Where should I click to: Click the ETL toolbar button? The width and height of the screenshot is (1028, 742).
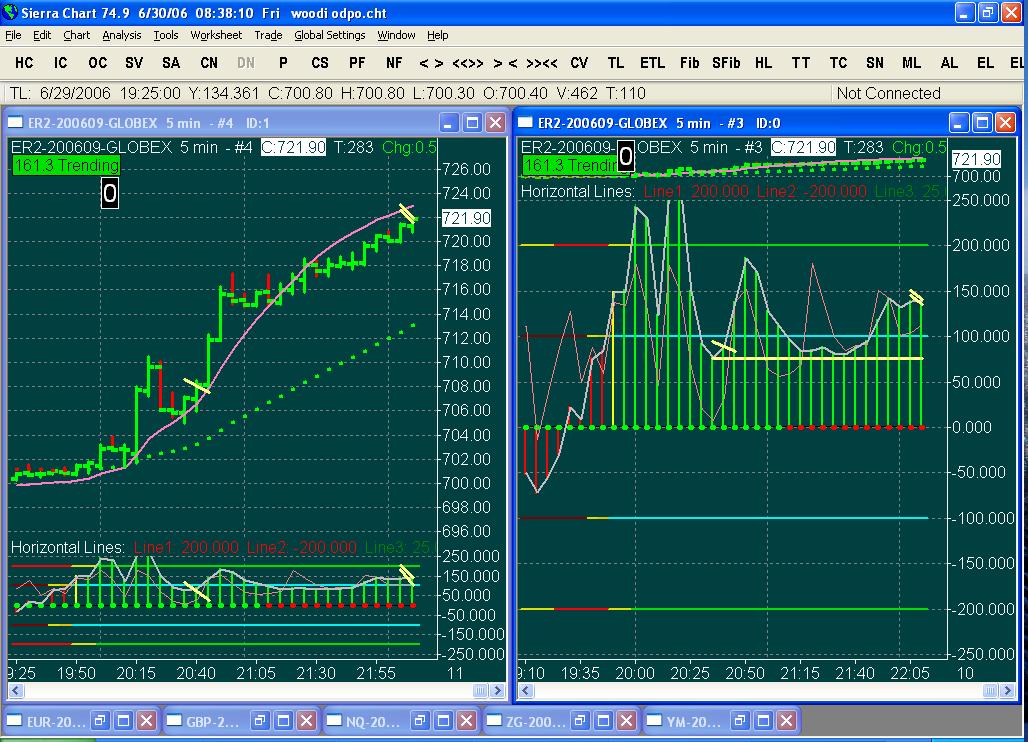652,63
